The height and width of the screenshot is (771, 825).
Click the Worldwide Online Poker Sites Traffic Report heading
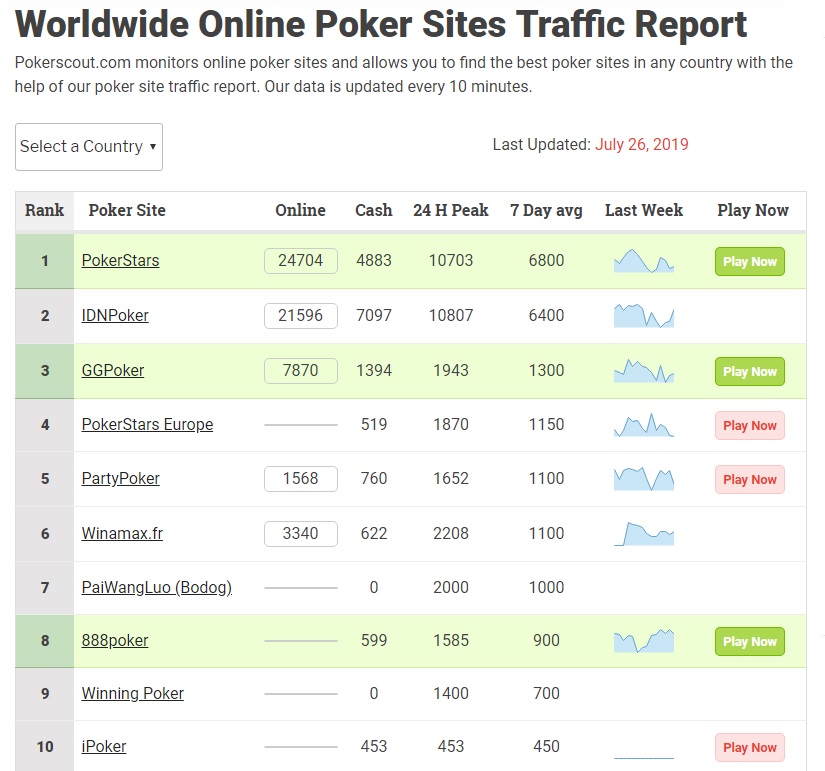click(x=381, y=25)
